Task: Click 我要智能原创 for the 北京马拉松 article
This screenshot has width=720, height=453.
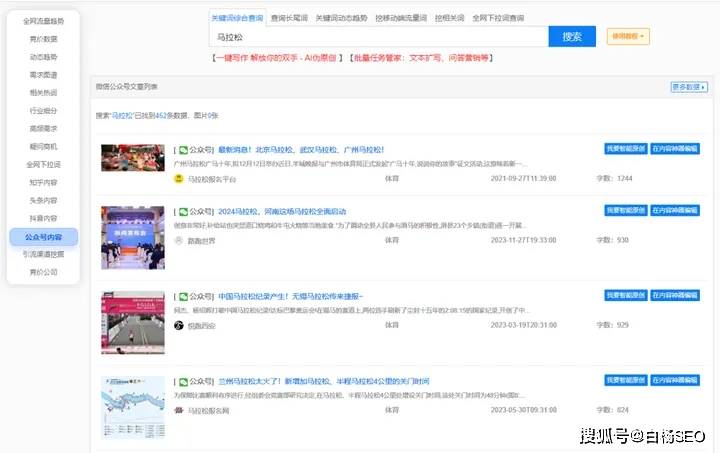Action: pos(626,149)
